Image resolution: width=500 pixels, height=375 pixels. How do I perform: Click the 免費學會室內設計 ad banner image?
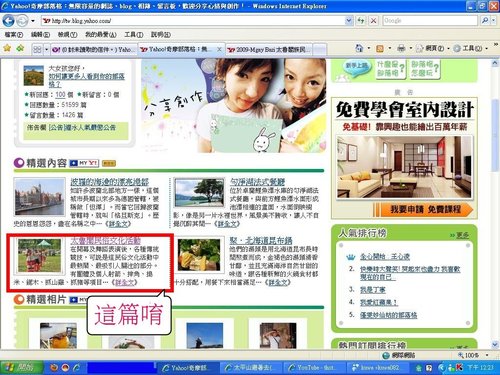tap(404, 158)
